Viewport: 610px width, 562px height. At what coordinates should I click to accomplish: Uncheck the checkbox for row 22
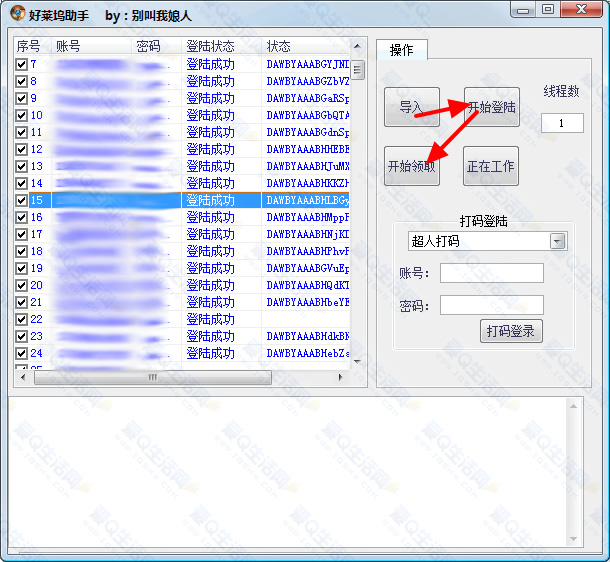coord(22,319)
